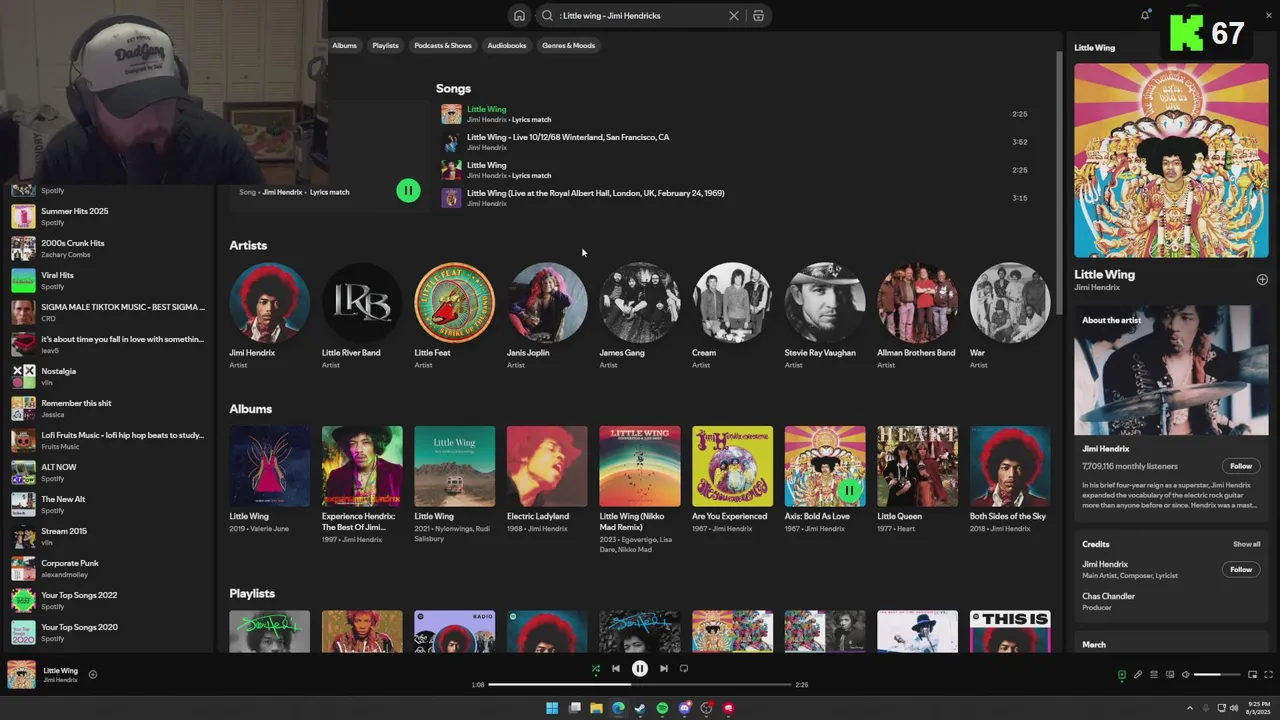Pause Axis: Bold As Love album overlay button

pos(849,490)
